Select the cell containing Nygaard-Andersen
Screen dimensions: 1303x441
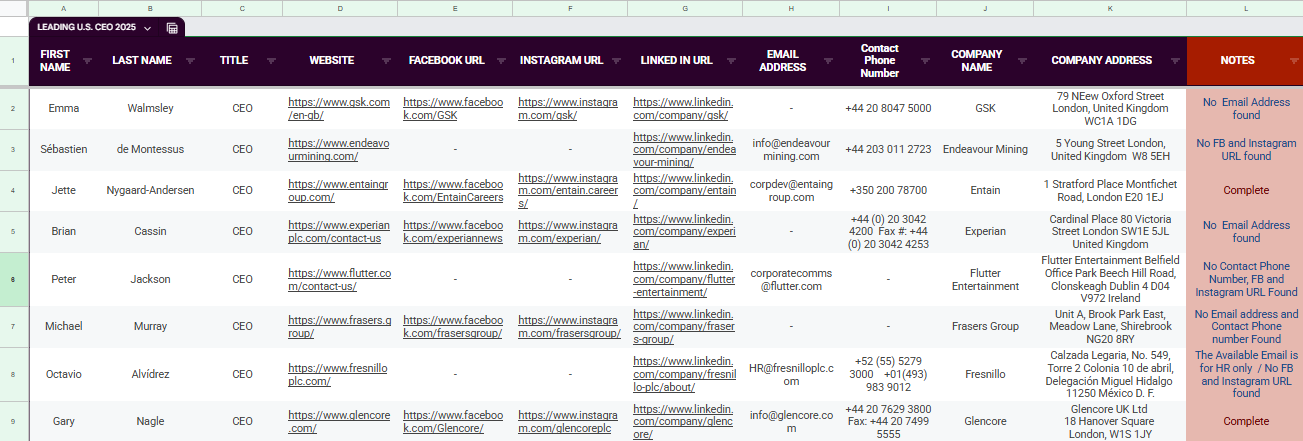(150, 190)
